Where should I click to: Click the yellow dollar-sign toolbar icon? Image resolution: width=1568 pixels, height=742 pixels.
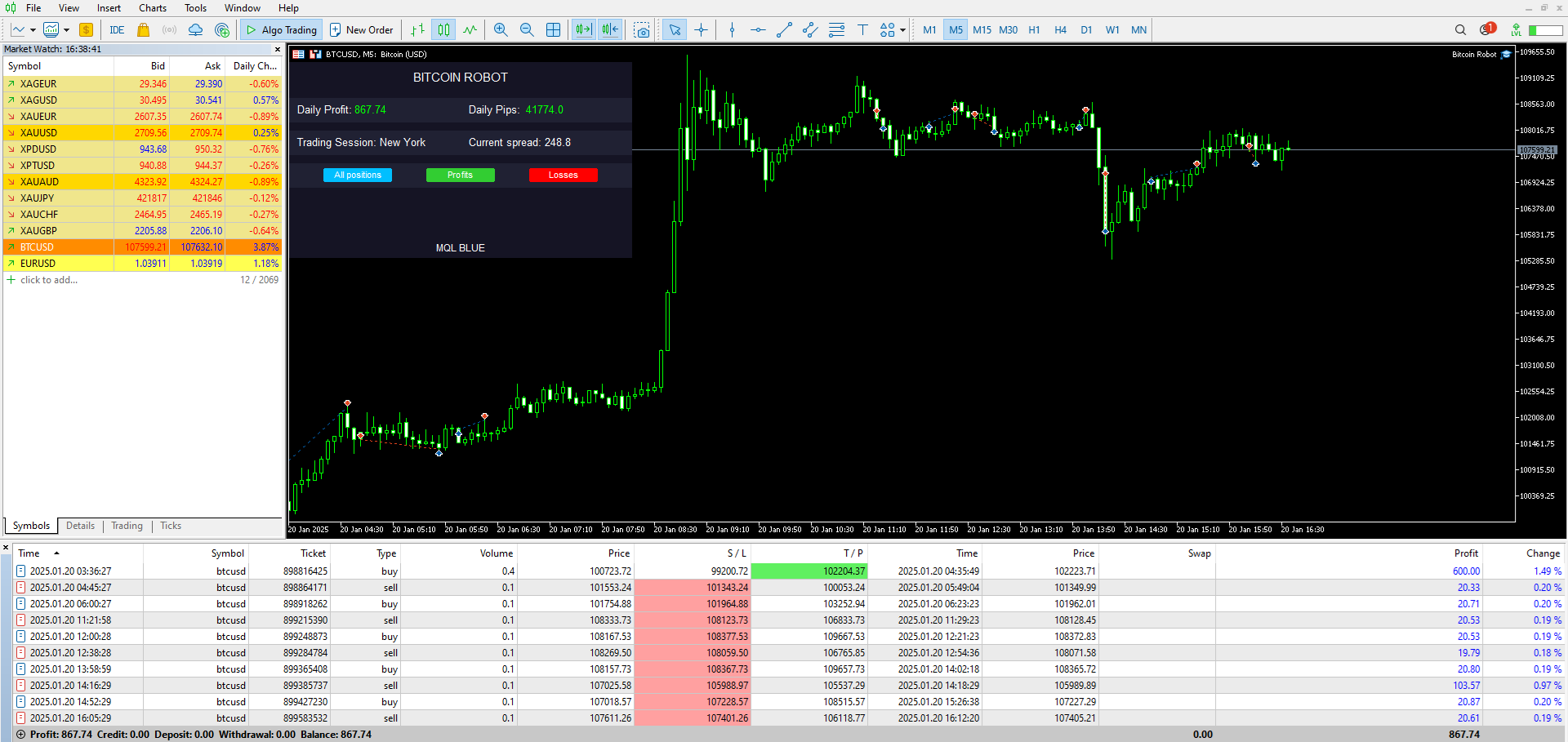pos(87,30)
